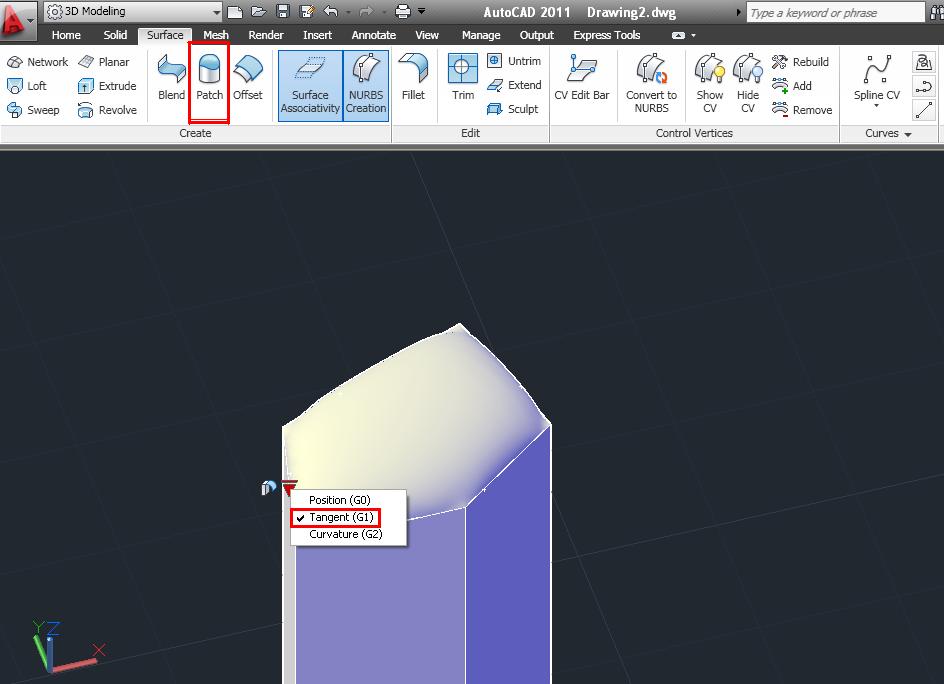This screenshot has height=684, width=944.
Task: Switch to the Mesh ribbon tab
Action: [x=216, y=35]
